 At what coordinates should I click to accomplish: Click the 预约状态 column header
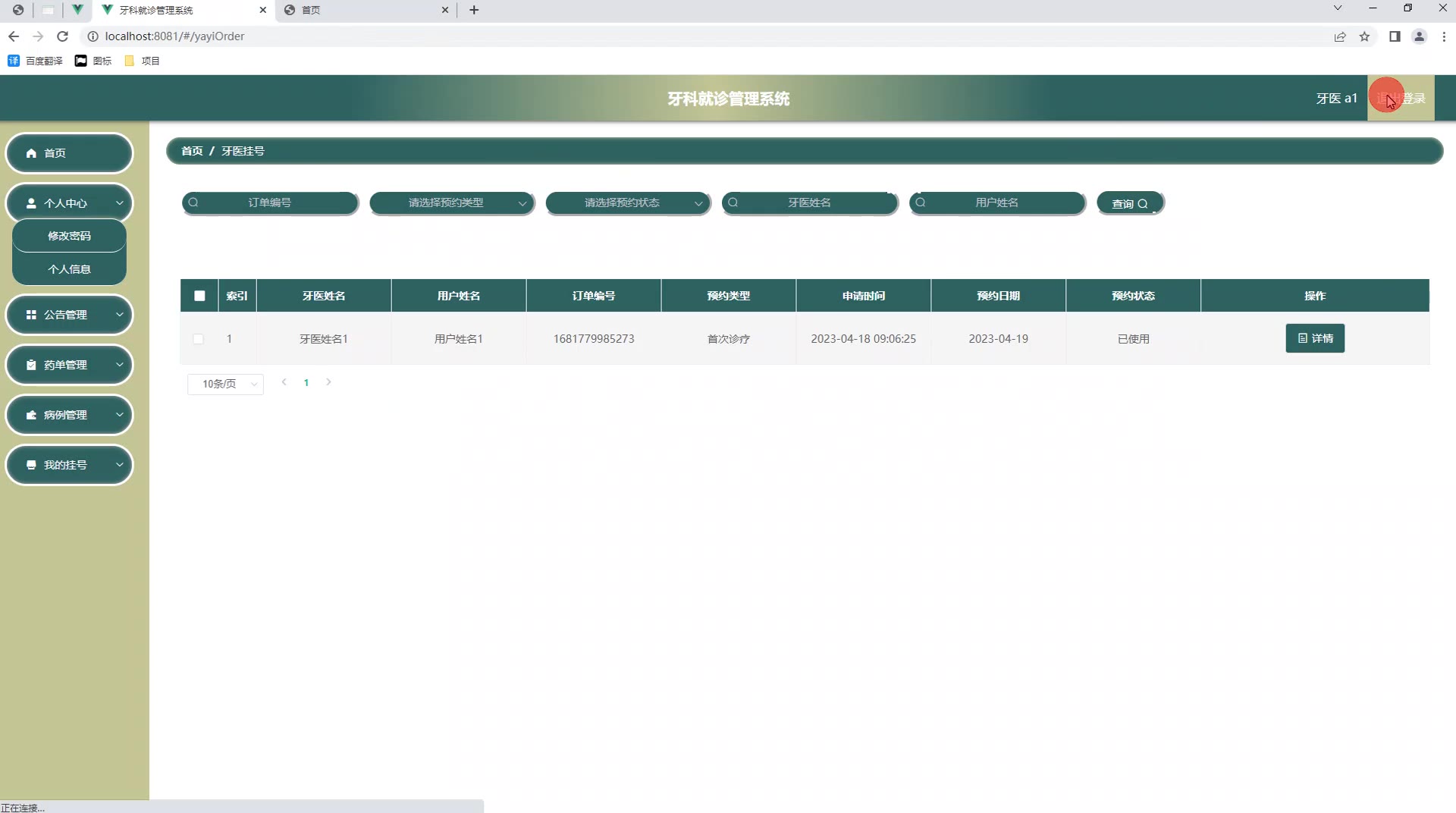pyautogui.click(x=1134, y=296)
